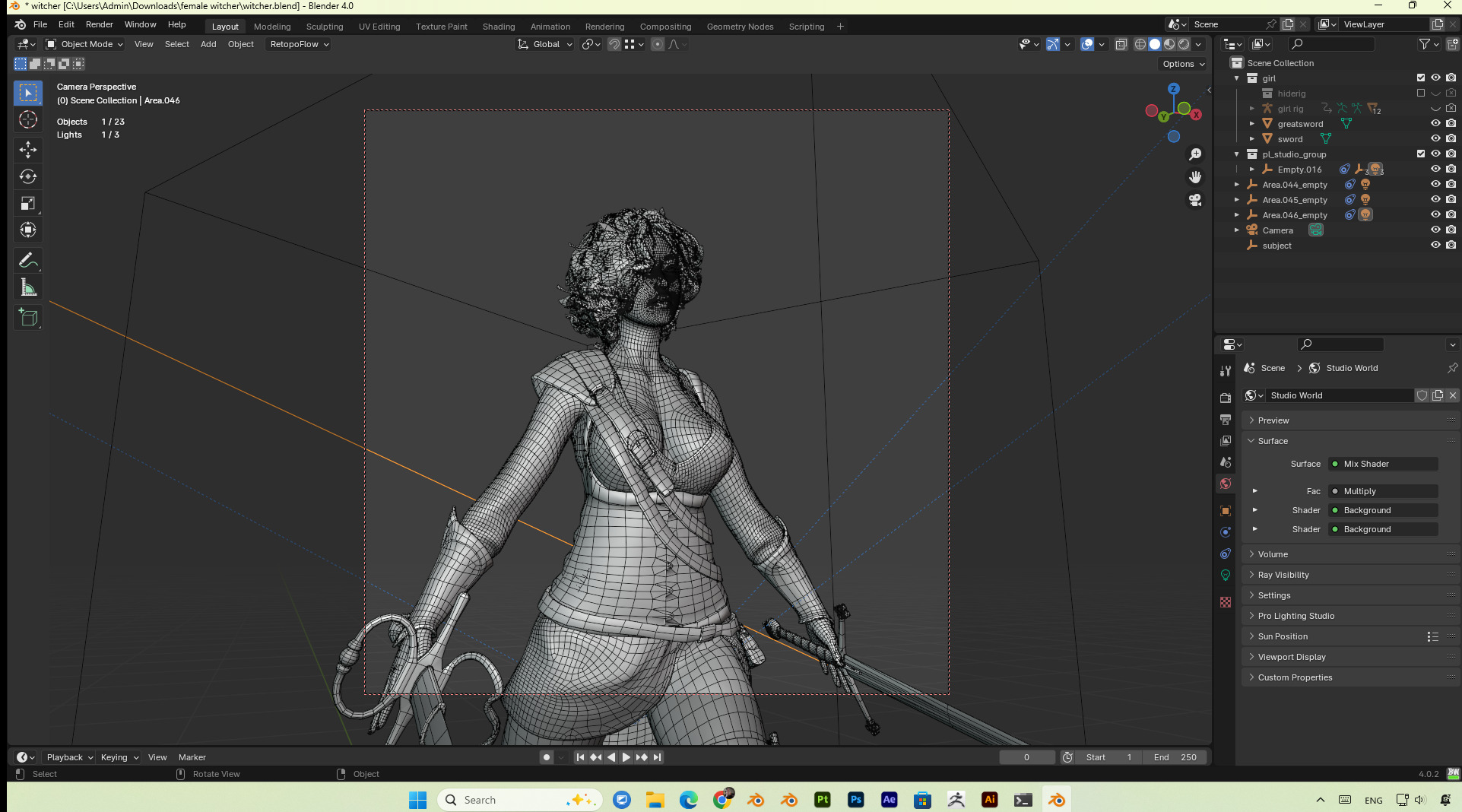Toggle proportional editing

(658, 44)
